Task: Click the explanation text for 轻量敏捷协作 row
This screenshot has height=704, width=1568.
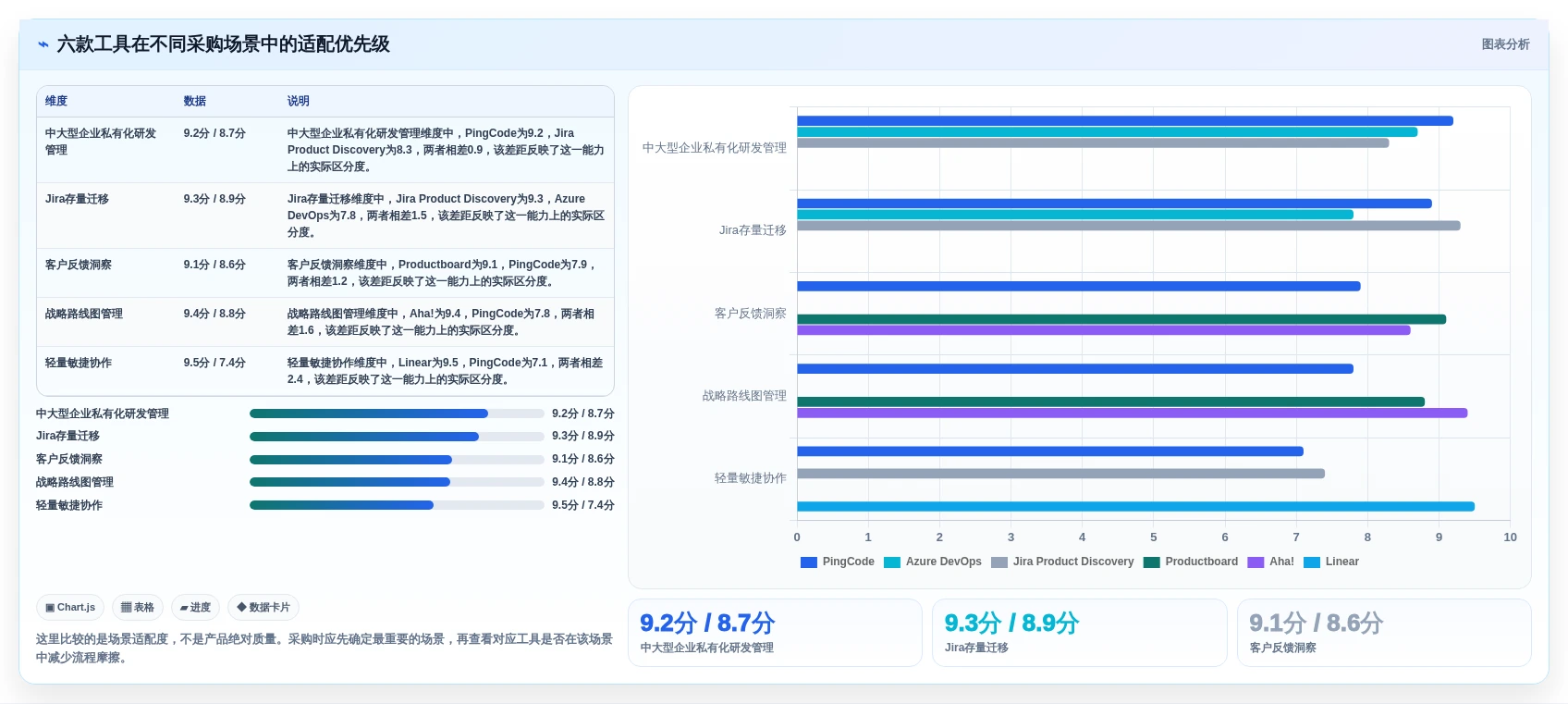Action: (446, 371)
